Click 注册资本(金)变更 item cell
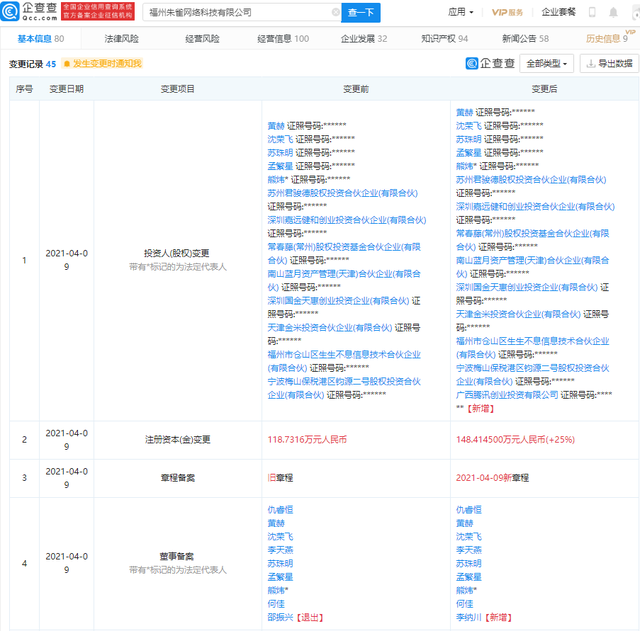Screen dimensions: 640x631 click(178, 440)
